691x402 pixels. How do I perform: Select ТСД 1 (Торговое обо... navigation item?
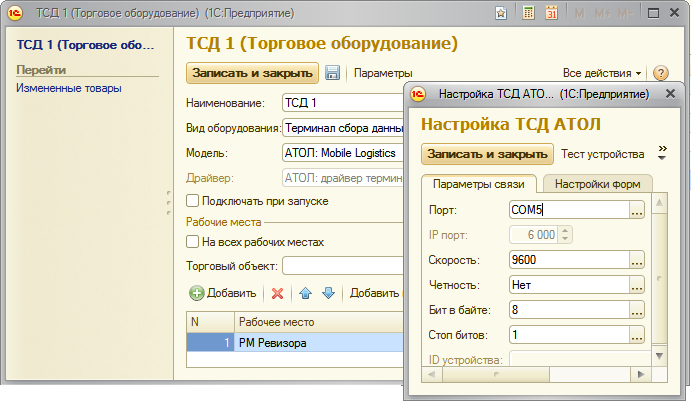pyautogui.click(x=85, y=45)
